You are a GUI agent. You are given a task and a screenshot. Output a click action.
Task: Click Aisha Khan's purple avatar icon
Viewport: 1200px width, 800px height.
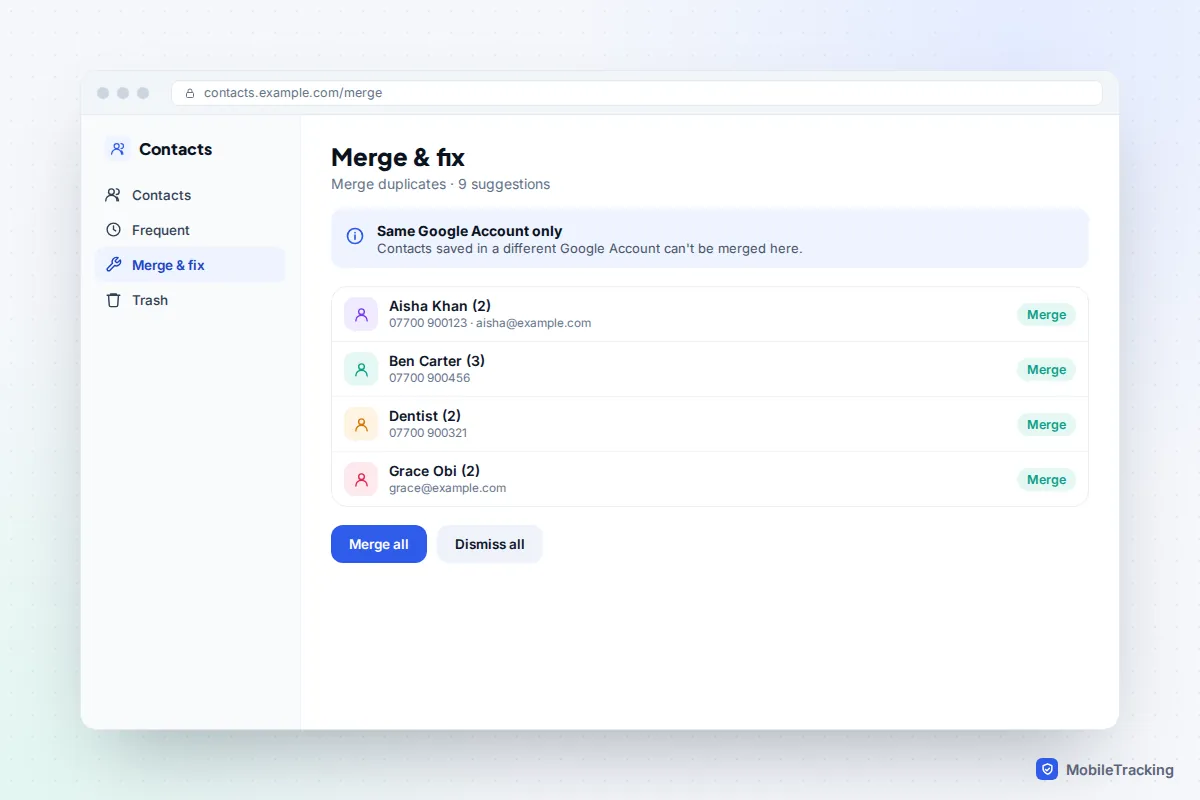361,314
